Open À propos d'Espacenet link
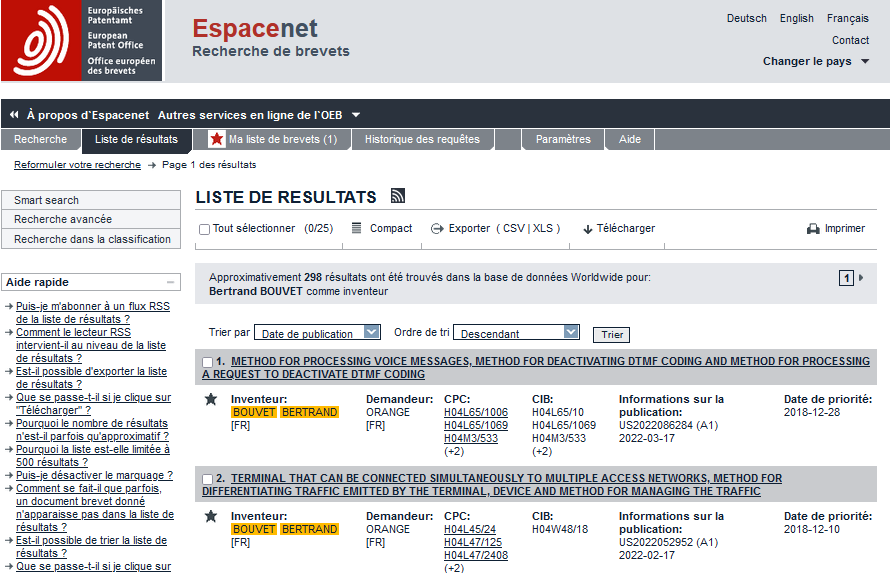The image size is (890, 573). 88,115
